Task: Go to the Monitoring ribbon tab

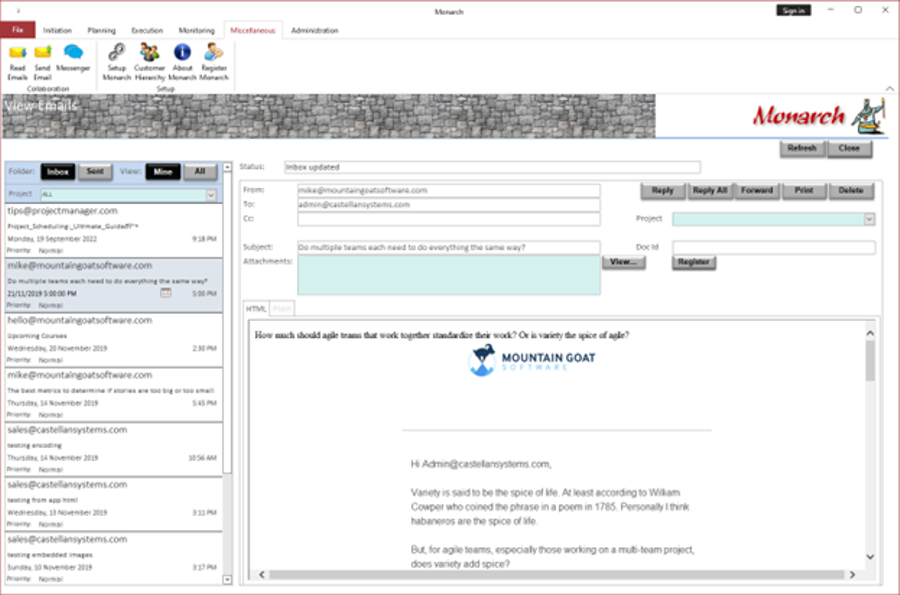Action: click(x=196, y=30)
